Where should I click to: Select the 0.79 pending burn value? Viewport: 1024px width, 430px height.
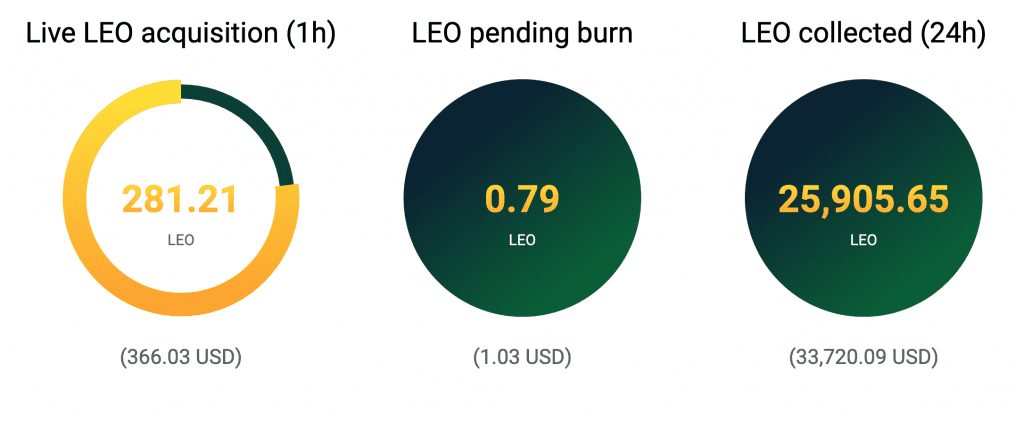click(x=522, y=200)
